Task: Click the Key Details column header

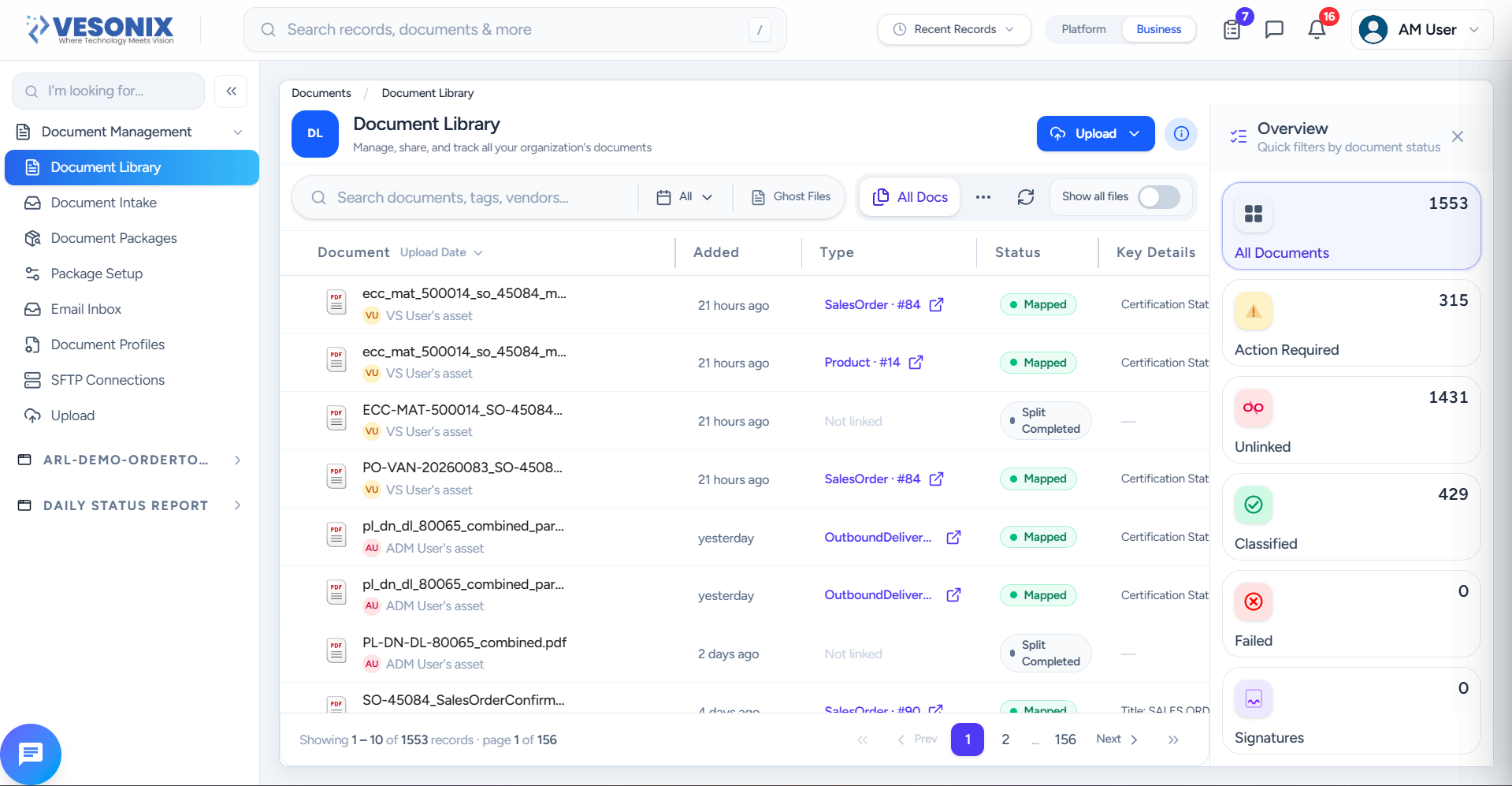Action: click(1156, 252)
